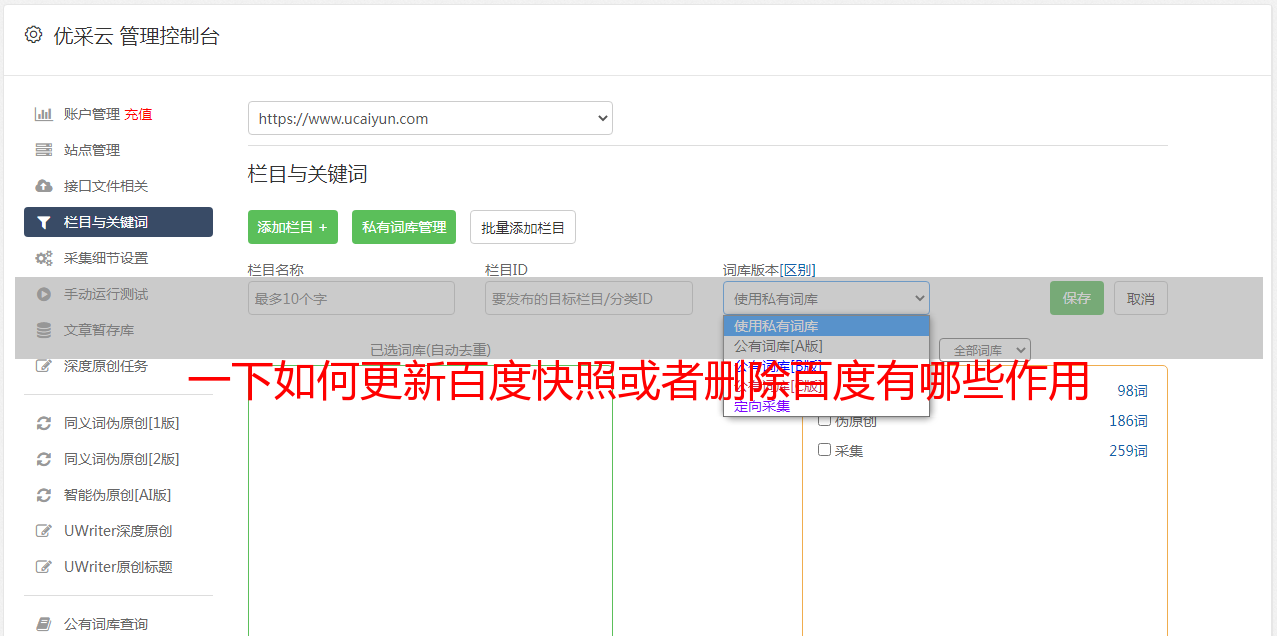Click the funnel icon for 栏目与关键词
Image resolution: width=1277 pixels, height=636 pixels.
(x=43, y=222)
